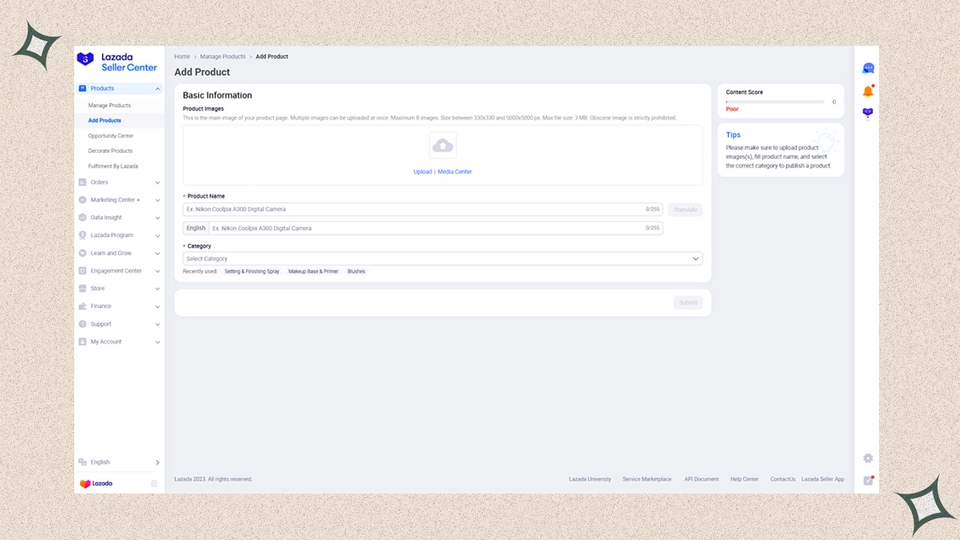The image size is (960, 540).
Task: Click the Engagement Center sidebar icon
Action: coord(83,271)
